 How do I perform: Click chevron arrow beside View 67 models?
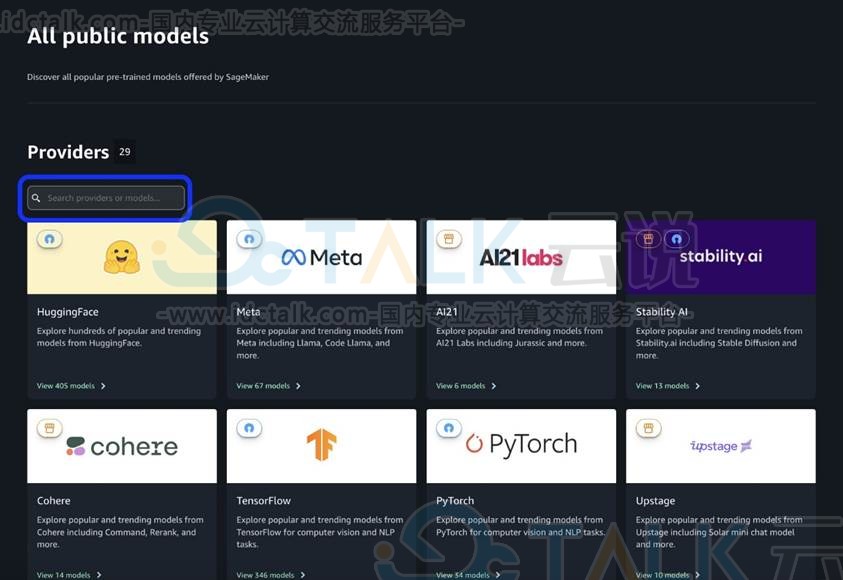coord(298,386)
